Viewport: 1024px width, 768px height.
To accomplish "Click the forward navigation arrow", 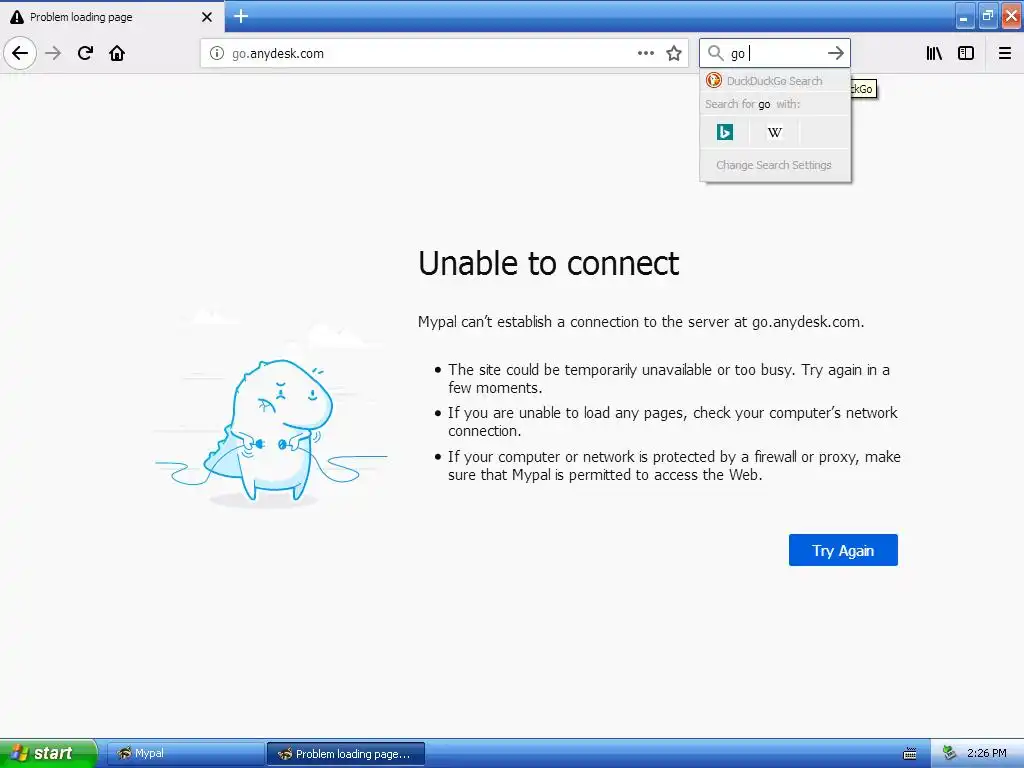I will (x=54, y=53).
